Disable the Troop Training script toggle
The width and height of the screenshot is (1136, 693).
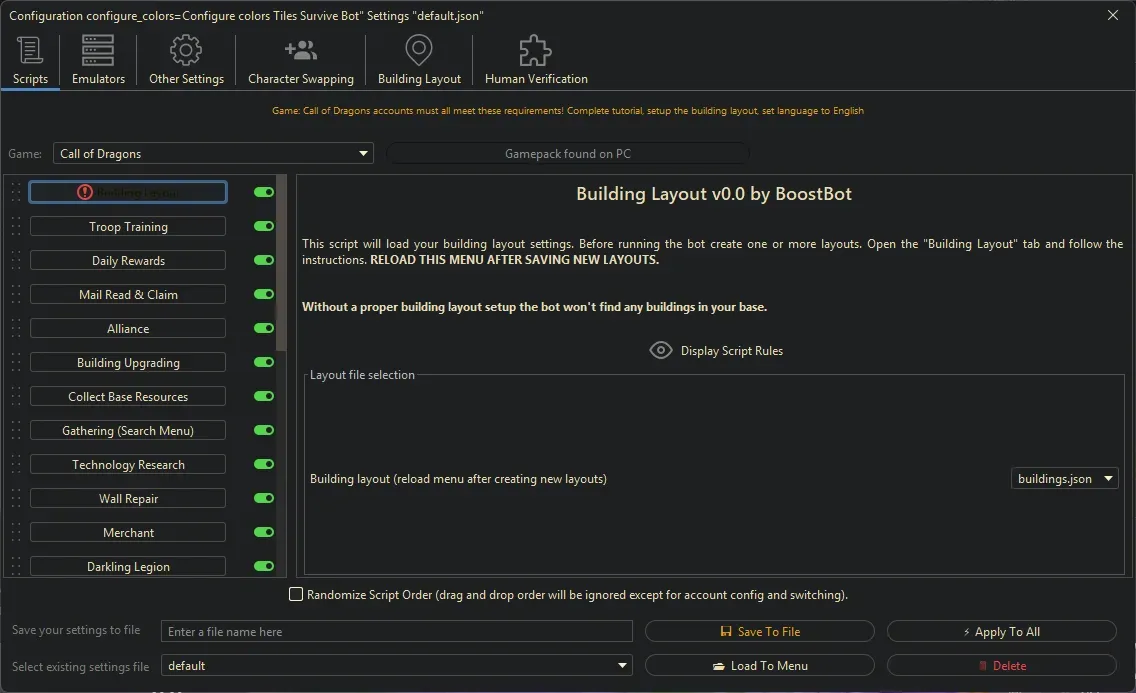[x=262, y=226]
